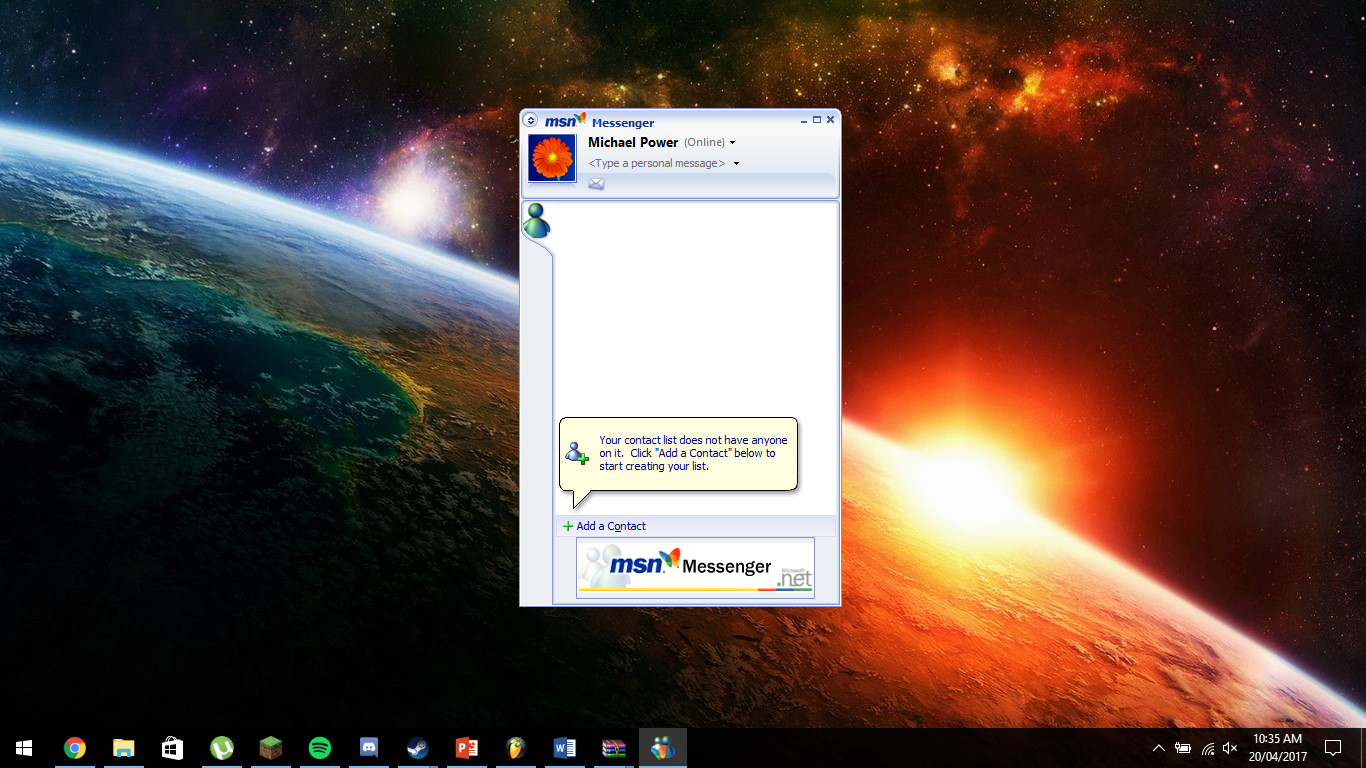Show hidden system tray icons
This screenshot has height=768, width=1366.
1158,748
